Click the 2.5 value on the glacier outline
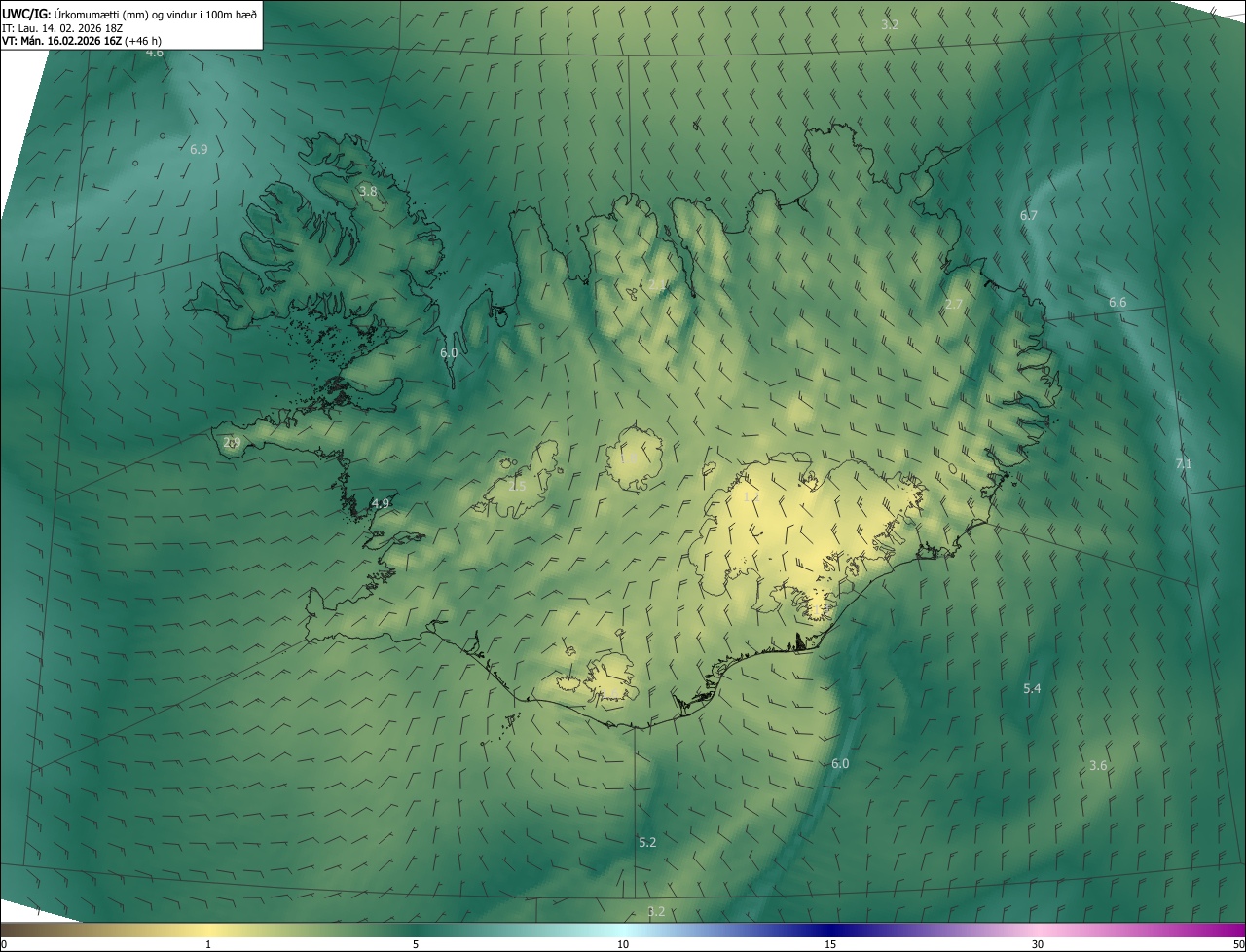Viewport: 1246px width, 952px height. click(517, 486)
